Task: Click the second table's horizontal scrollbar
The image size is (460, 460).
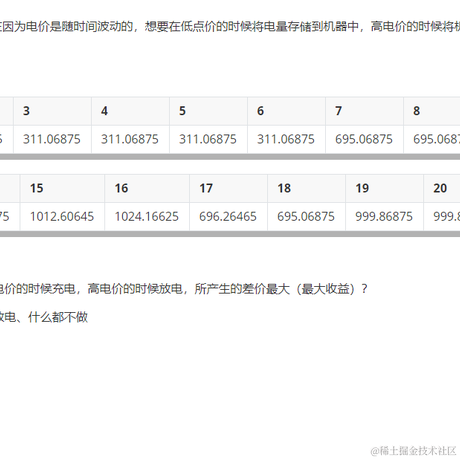Action: click(230, 234)
